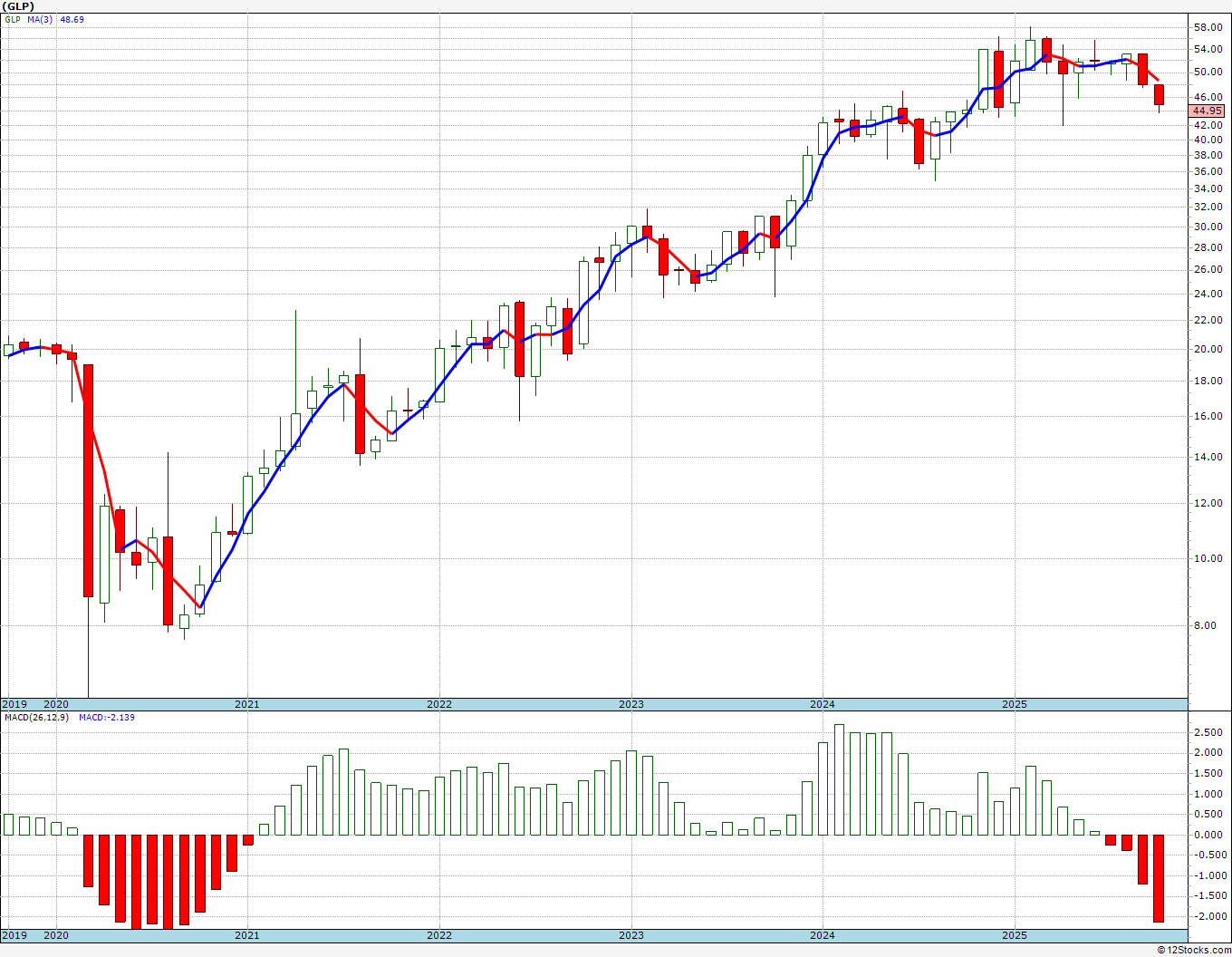Select the 54.00 price axis label
This screenshot has height=957, width=1232.
tap(1208, 49)
